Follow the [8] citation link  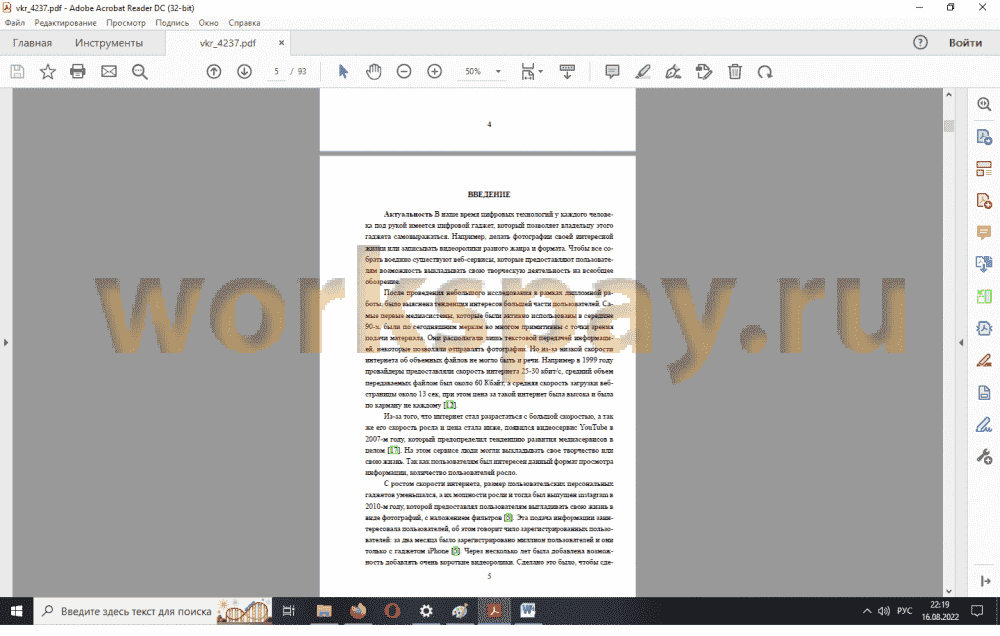[x=508, y=517]
